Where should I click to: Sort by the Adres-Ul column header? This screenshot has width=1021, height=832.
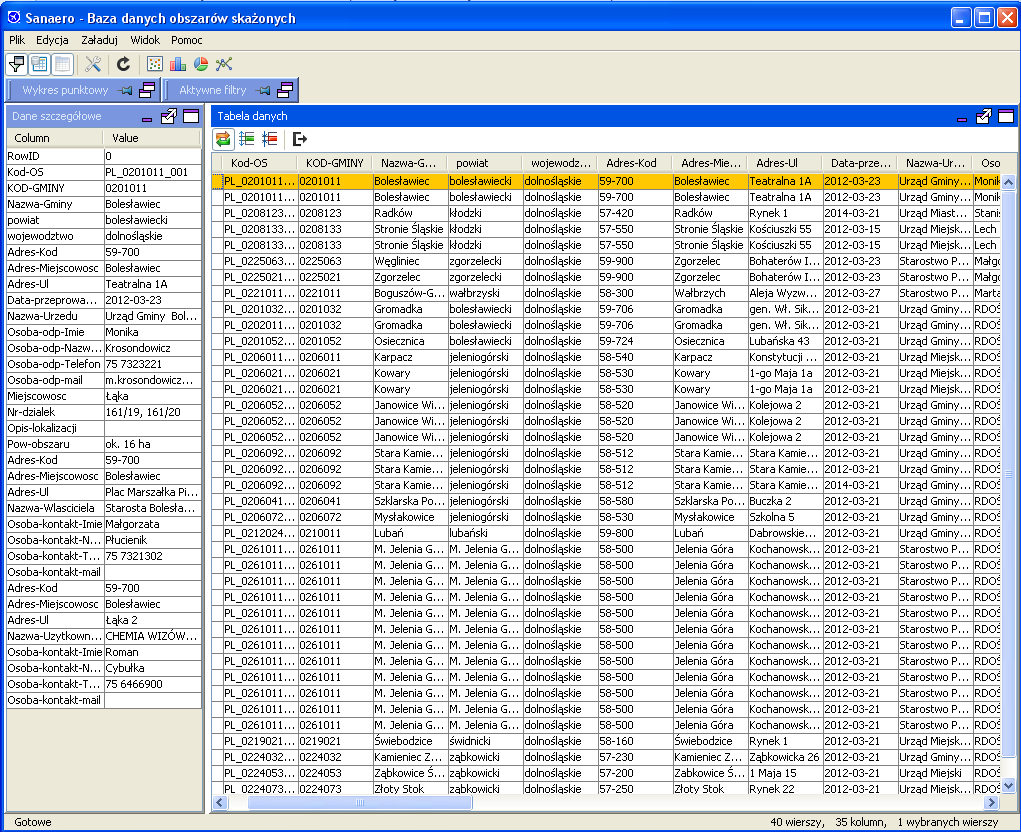click(x=785, y=163)
